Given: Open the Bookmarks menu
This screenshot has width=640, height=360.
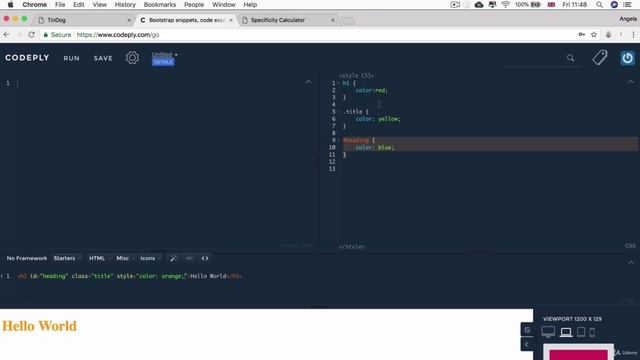Looking at the screenshot, I should pos(160,4).
